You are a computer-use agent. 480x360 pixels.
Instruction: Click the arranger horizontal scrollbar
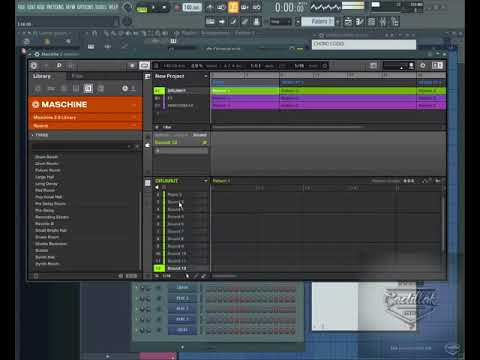pos(288,127)
